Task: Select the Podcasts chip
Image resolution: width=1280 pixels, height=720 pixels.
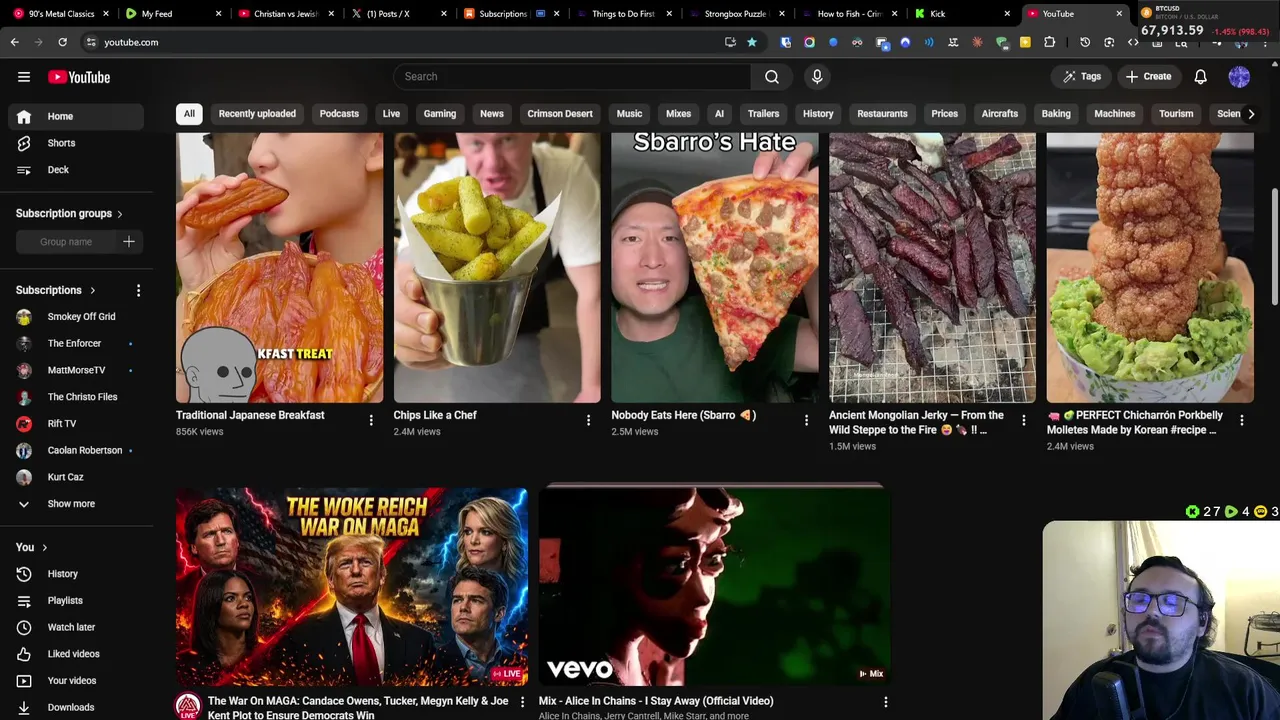Action: [x=339, y=114]
